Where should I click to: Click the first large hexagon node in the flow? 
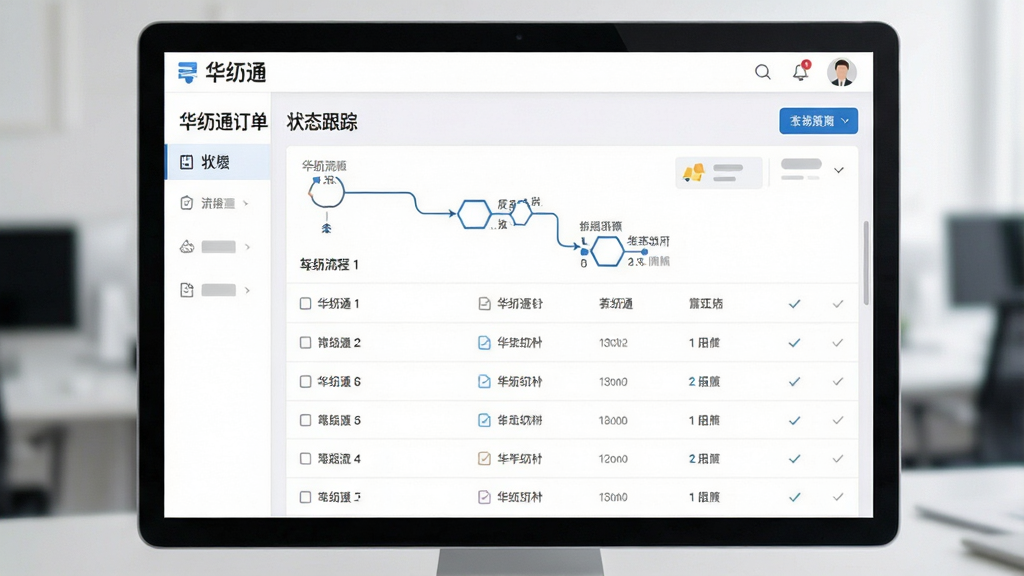tap(474, 214)
